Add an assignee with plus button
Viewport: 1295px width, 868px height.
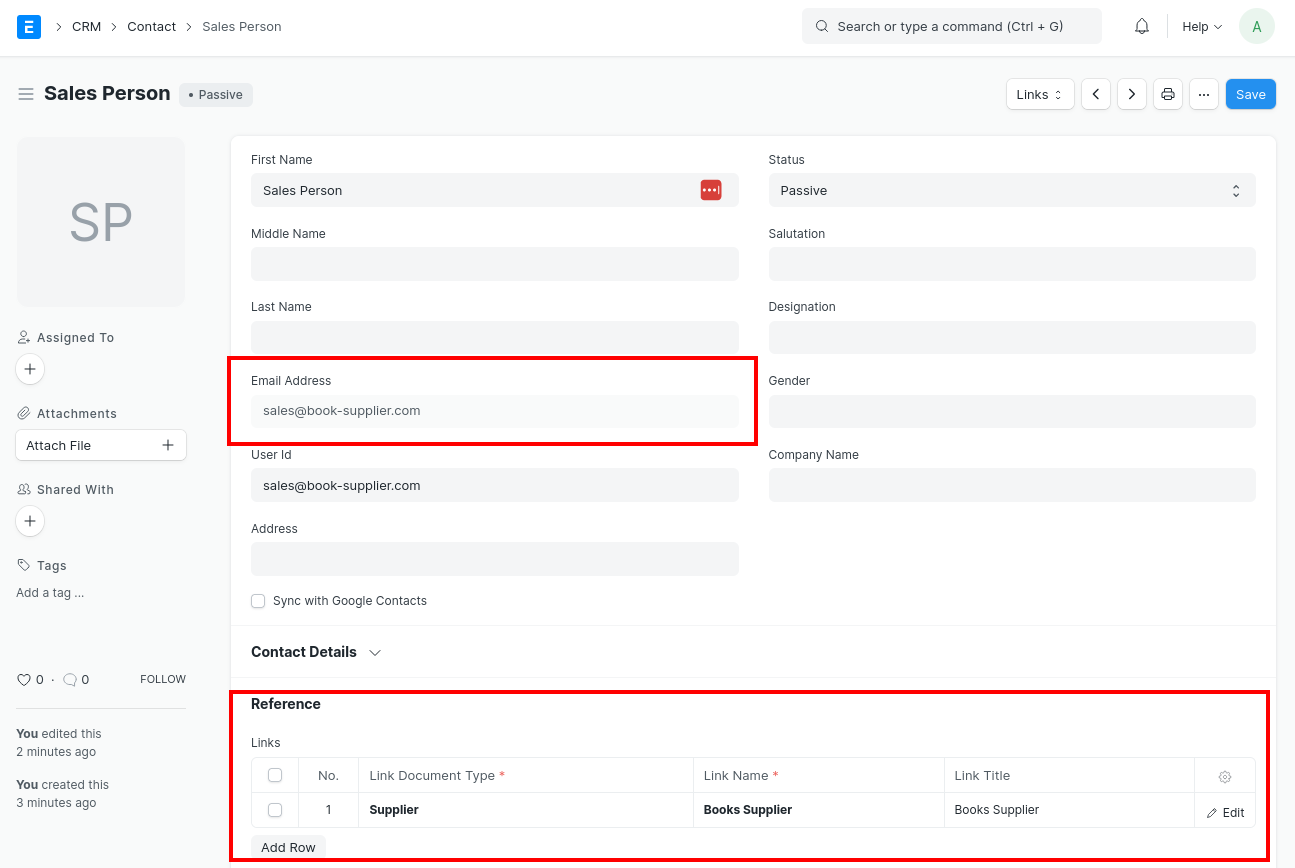[x=30, y=369]
